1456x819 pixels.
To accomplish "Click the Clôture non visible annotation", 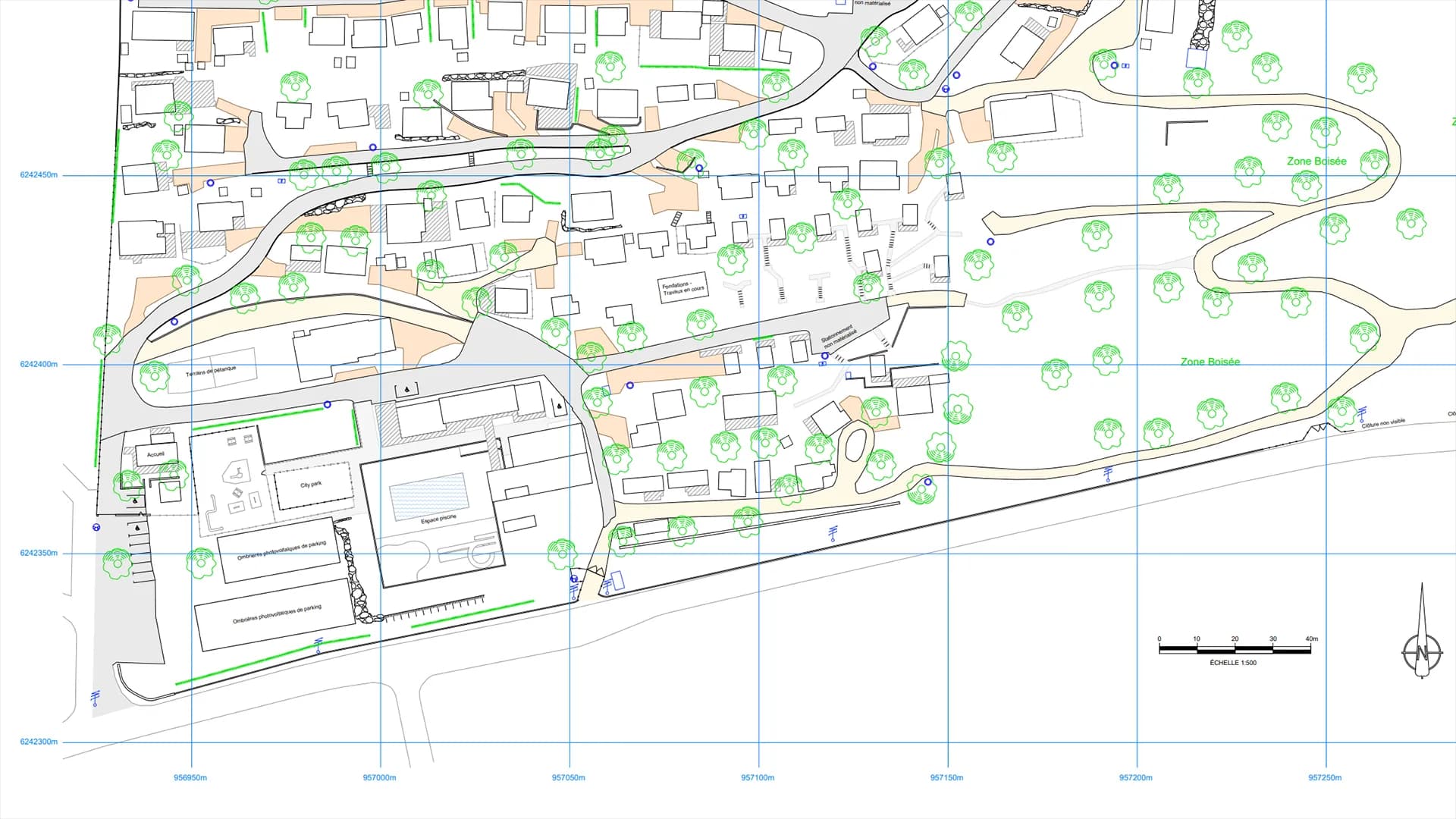I will pyautogui.click(x=1383, y=424).
